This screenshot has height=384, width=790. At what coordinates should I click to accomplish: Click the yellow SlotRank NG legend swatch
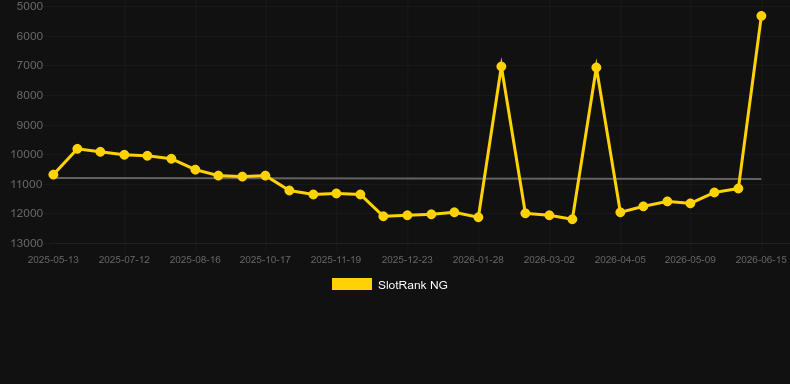pyautogui.click(x=352, y=284)
